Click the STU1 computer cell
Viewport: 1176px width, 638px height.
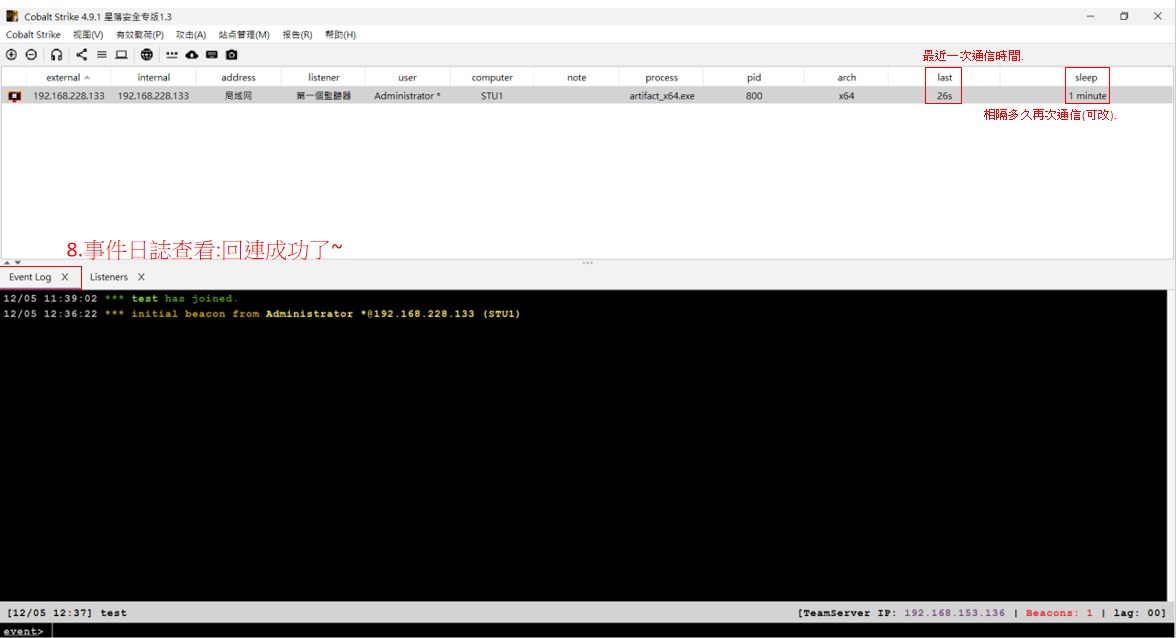492,96
